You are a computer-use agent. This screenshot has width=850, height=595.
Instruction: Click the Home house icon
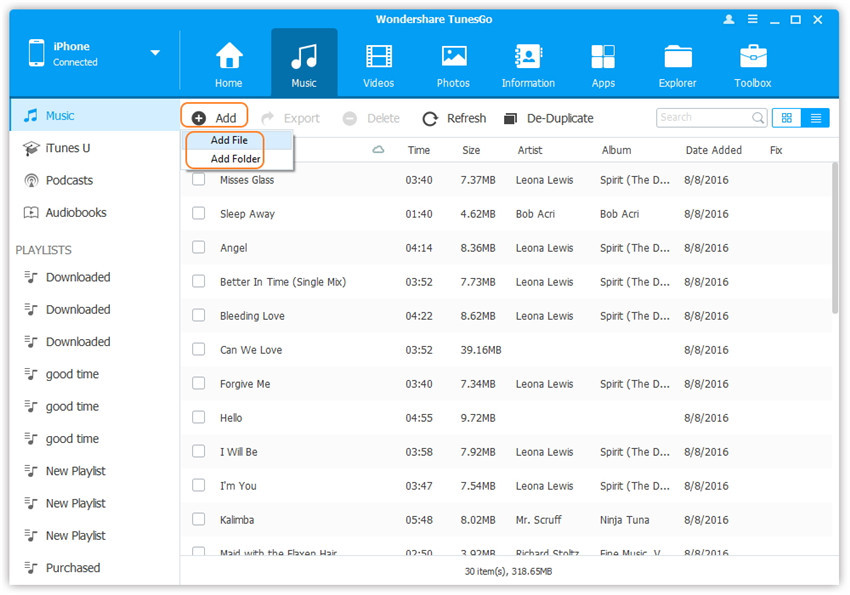pos(229,57)
